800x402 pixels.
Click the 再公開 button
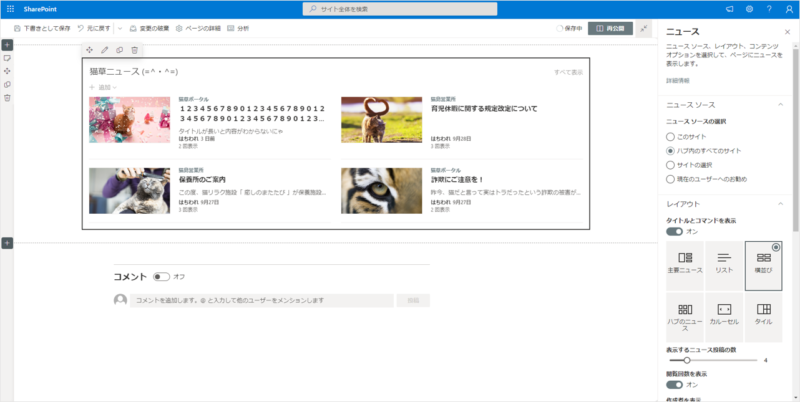tap(609, 29)
